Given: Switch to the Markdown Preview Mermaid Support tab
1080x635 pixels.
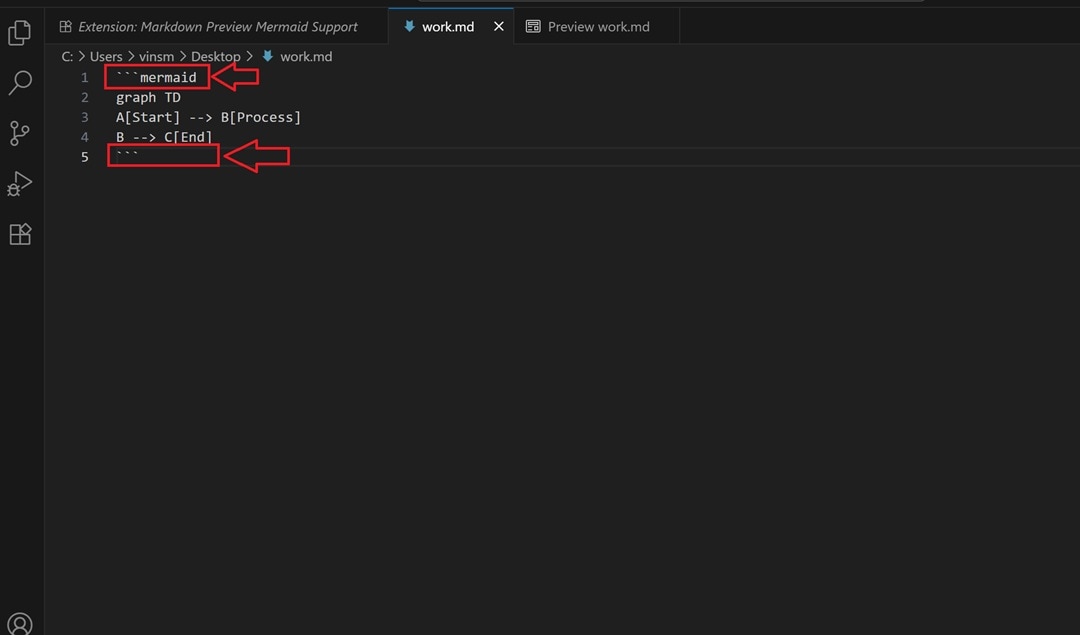Looking at the screenshot, I should click(220, 26).
